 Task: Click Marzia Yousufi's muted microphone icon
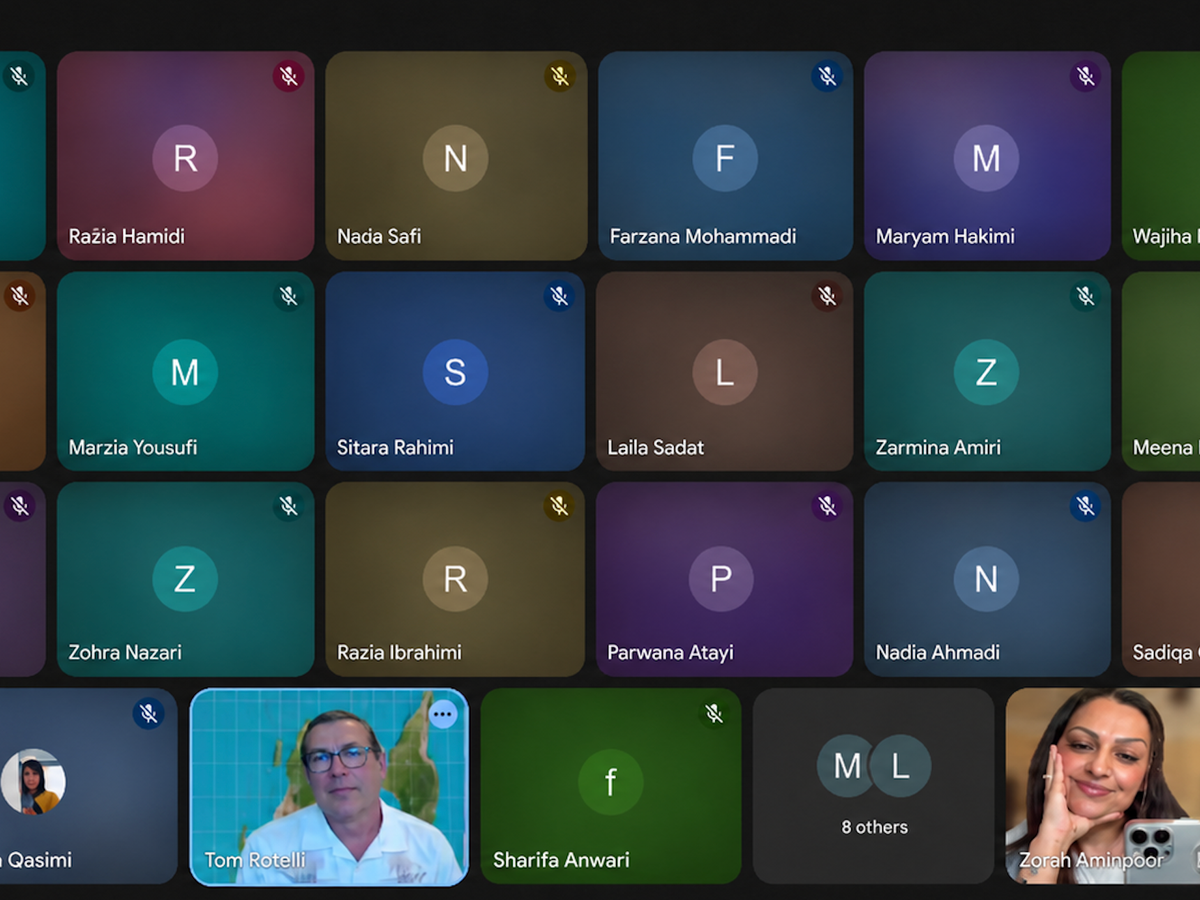(x=288, y=296)
